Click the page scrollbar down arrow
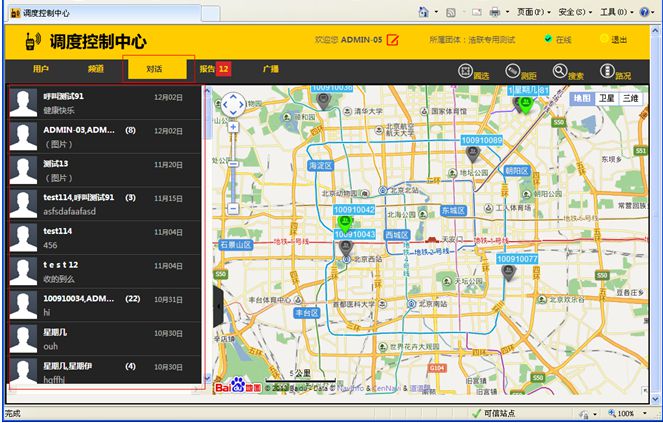This screenshot has width=663, height=423. point(655,398)
